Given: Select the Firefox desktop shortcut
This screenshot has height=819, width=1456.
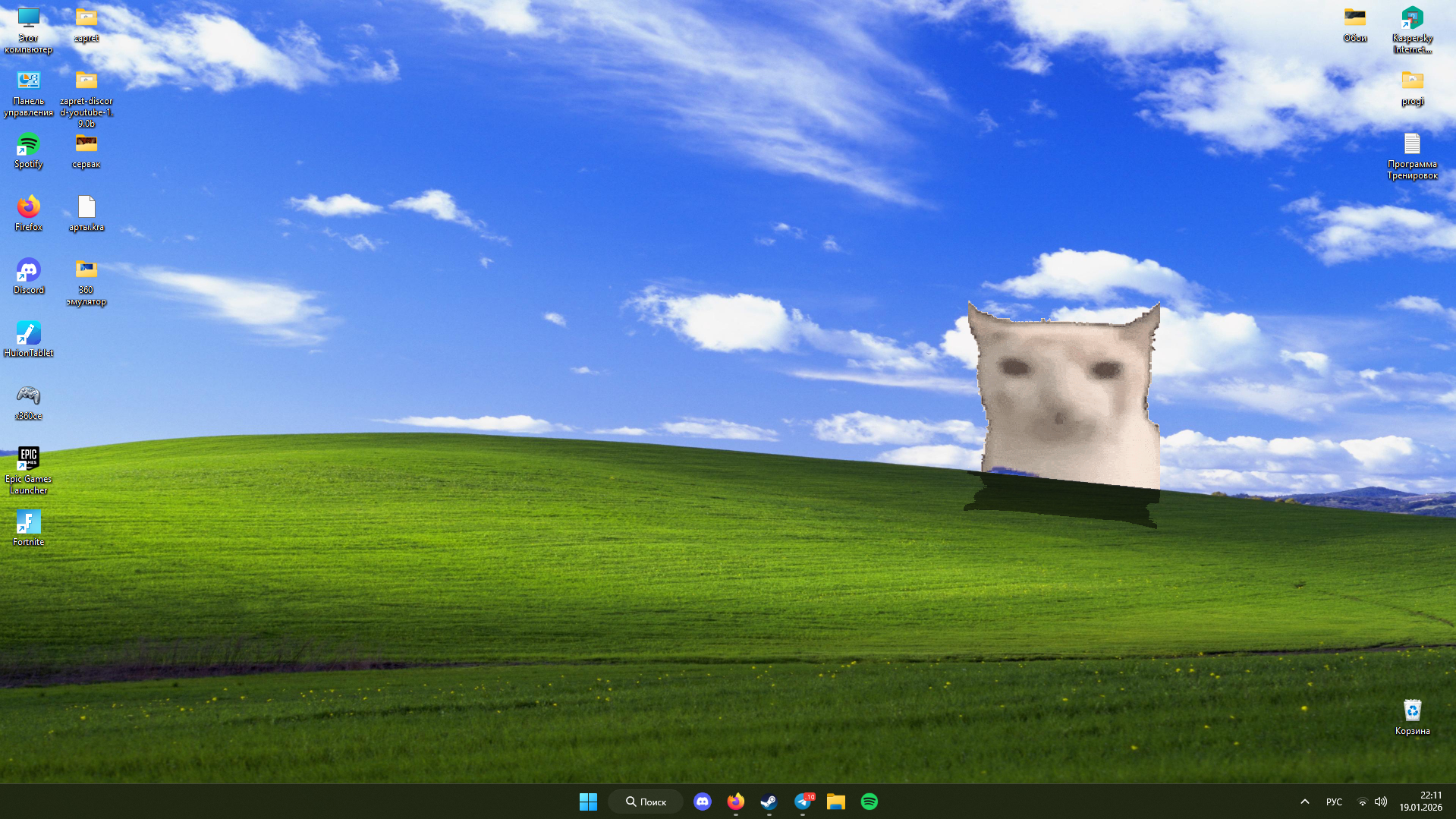Looking at the screenshot, I should (28, 213).
